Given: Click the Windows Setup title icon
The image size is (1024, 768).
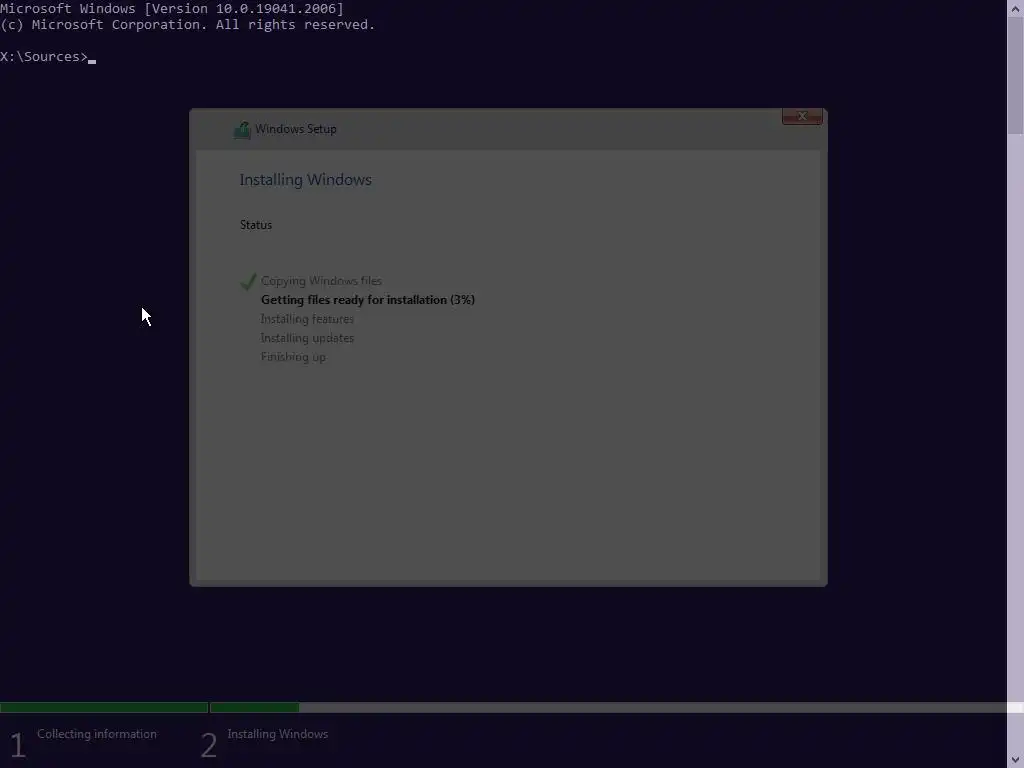Looking at the screenshot, I should [242, 130].
